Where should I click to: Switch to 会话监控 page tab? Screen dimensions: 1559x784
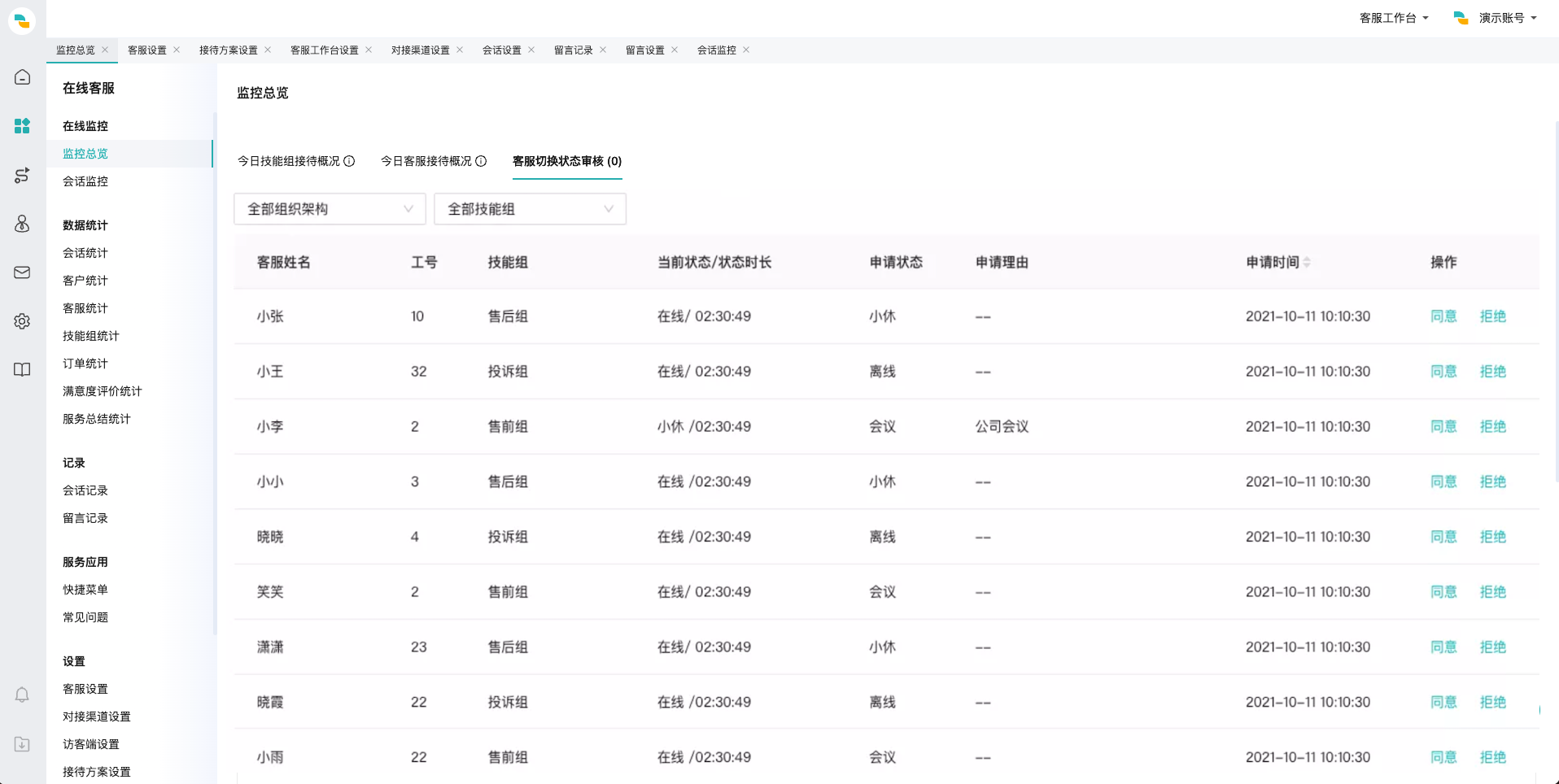717,50
